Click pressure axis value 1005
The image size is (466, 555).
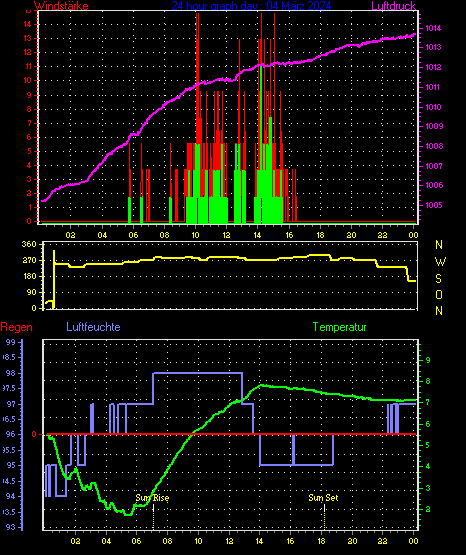[x=433, y=205]
